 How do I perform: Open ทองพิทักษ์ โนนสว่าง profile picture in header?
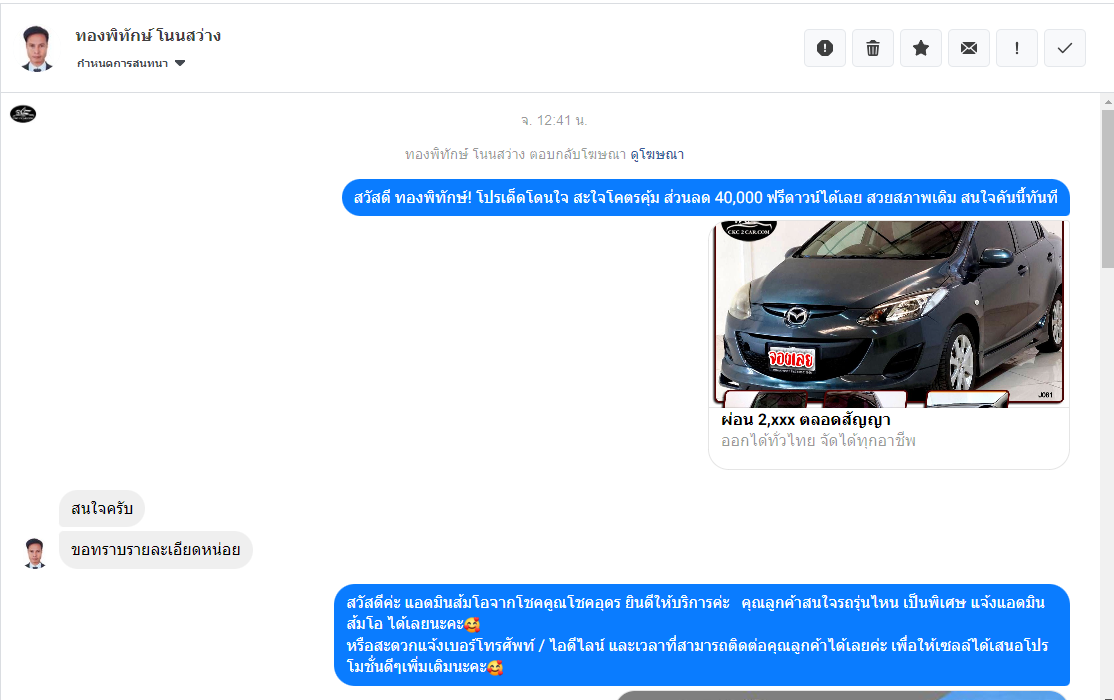coord(36,48)
